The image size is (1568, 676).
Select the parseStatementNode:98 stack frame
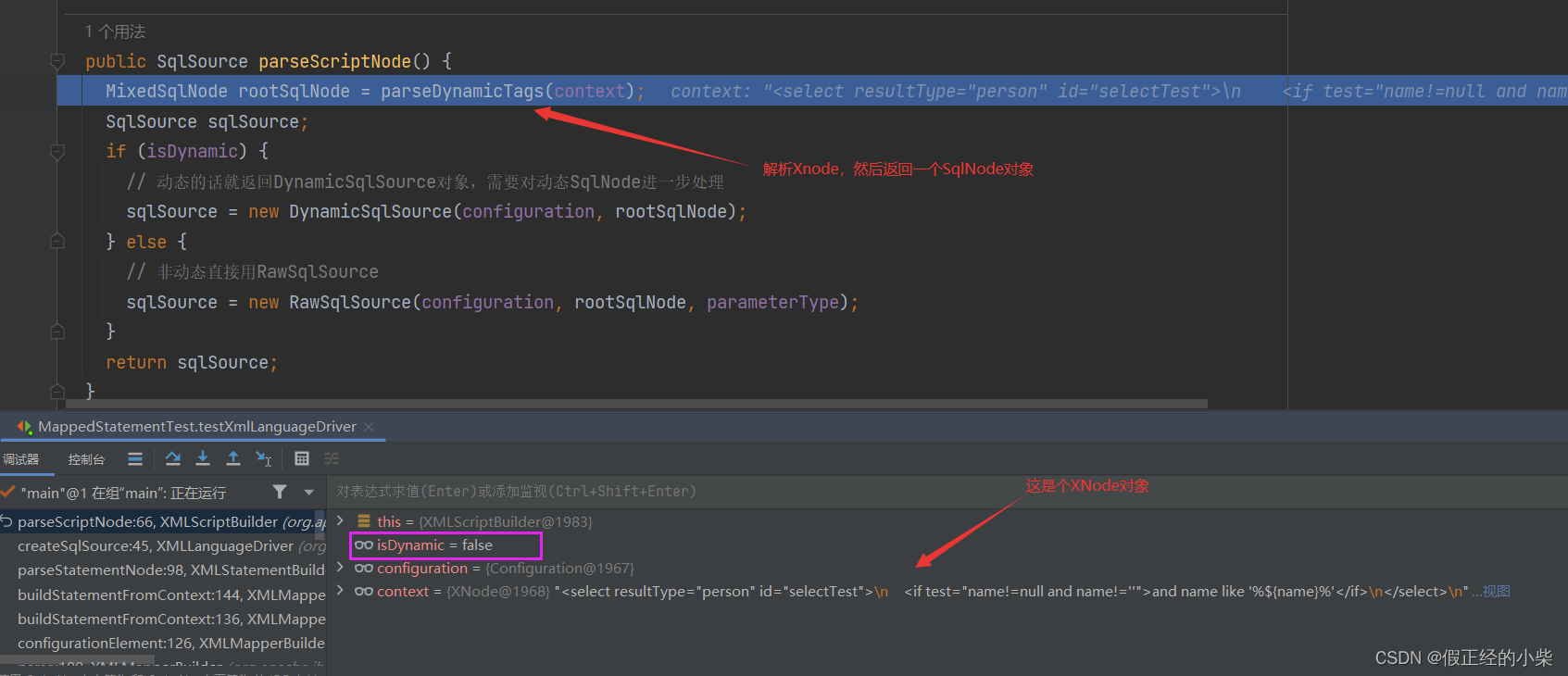(x=163, y=570)
